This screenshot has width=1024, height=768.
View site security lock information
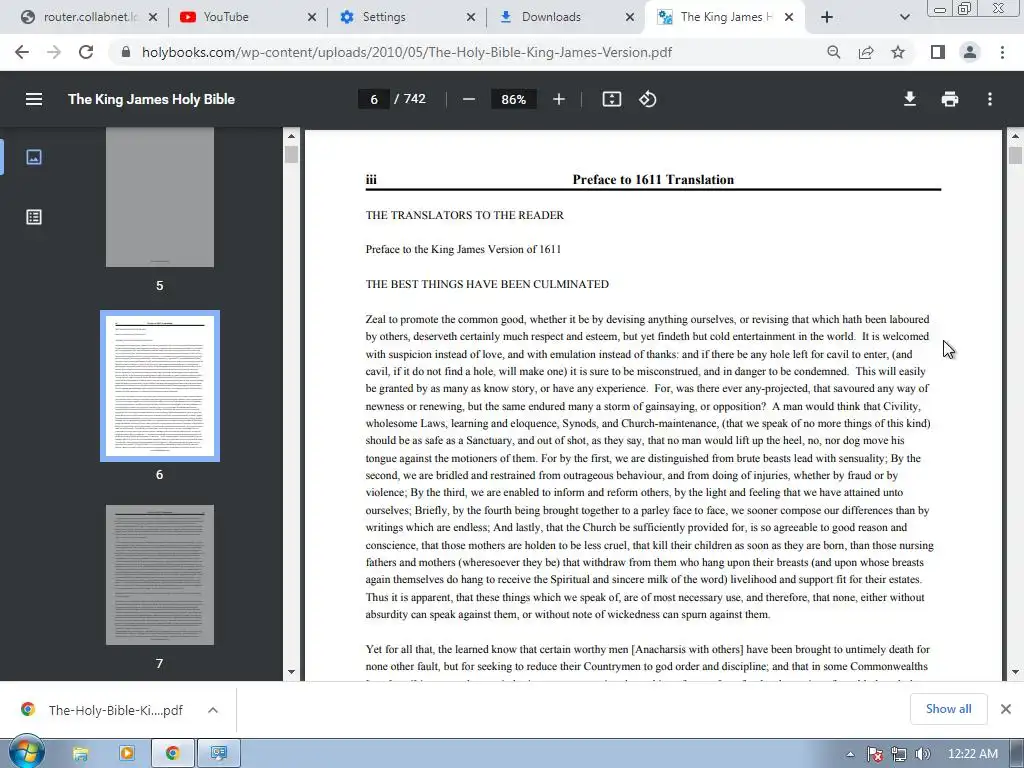tap(126, 52)
